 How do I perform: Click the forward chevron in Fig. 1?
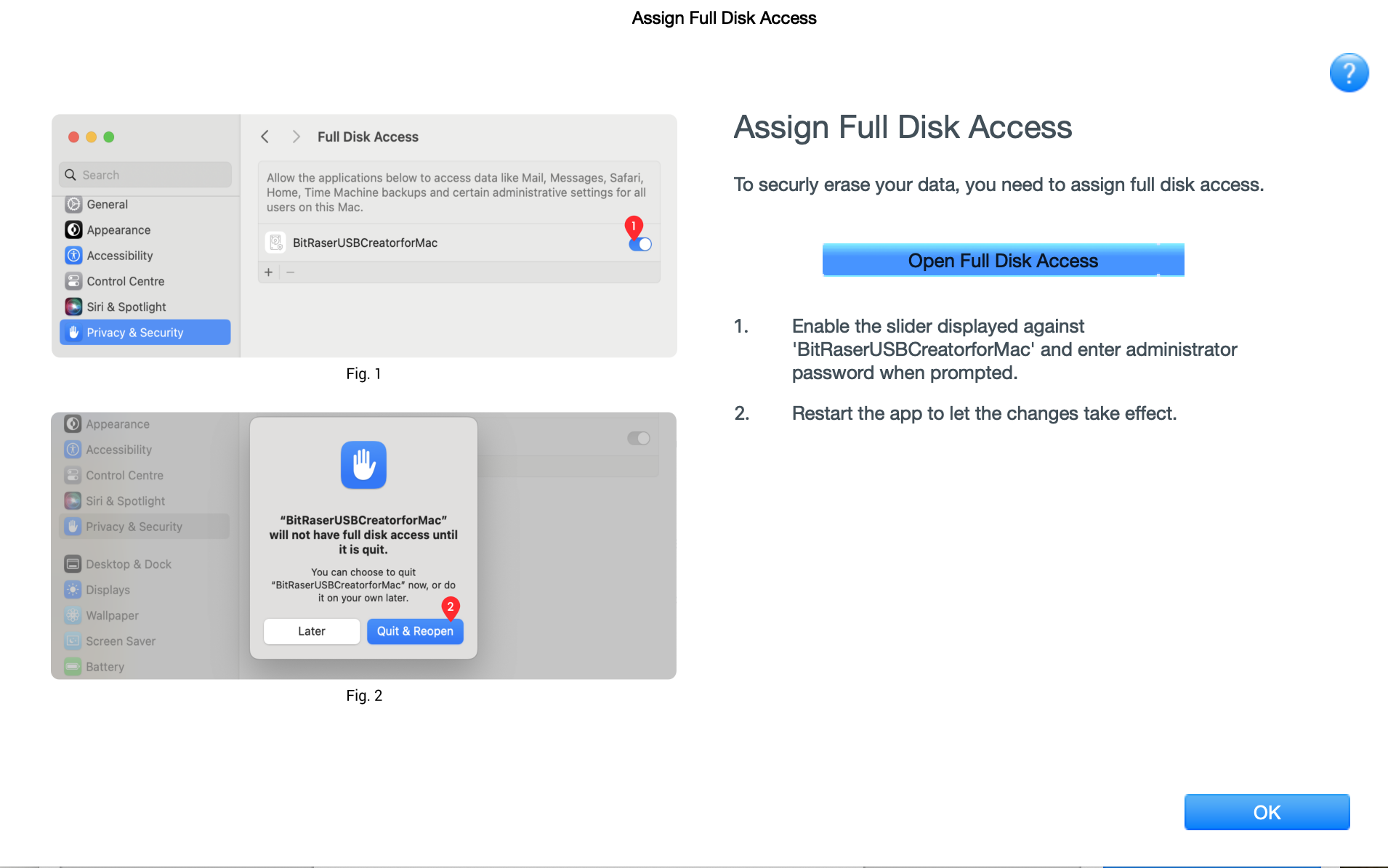tap(296, 137)
